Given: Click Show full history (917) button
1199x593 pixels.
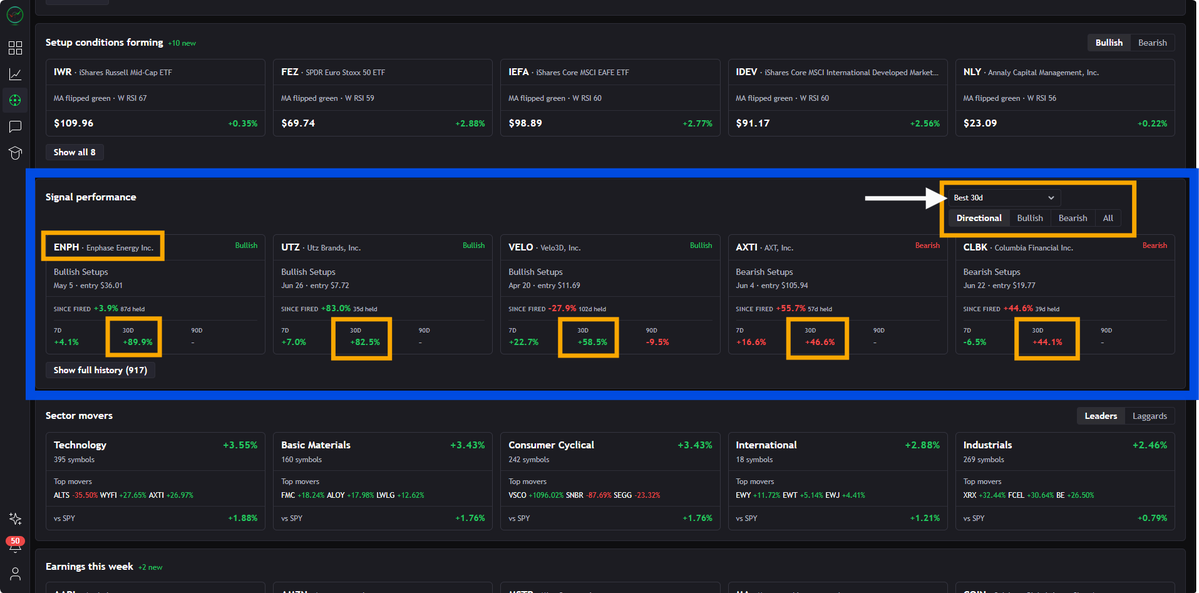Looking at the screenshot, I should [x=101, y=370].
